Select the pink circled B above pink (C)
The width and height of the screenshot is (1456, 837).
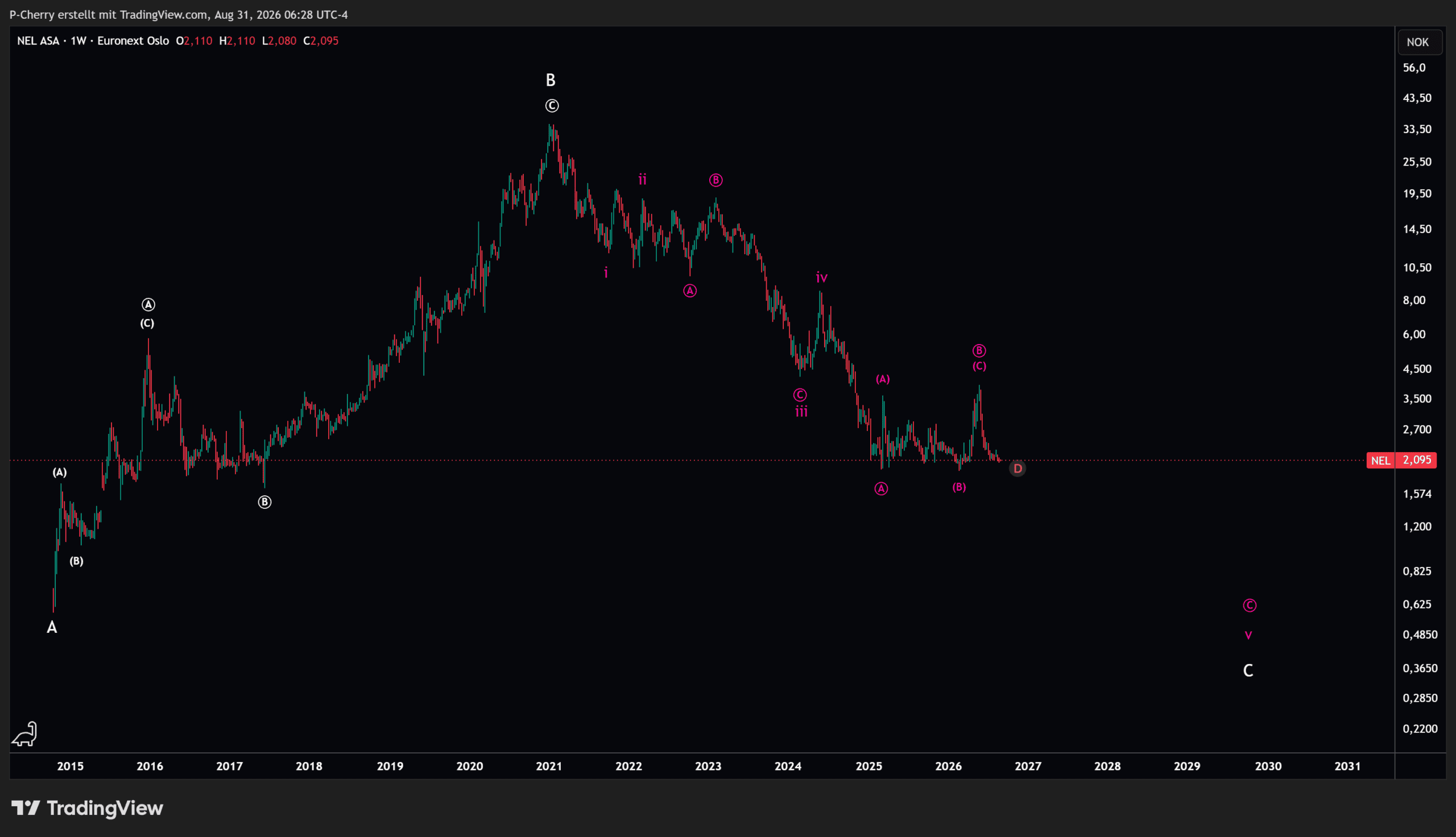click(x=979, y=351)
